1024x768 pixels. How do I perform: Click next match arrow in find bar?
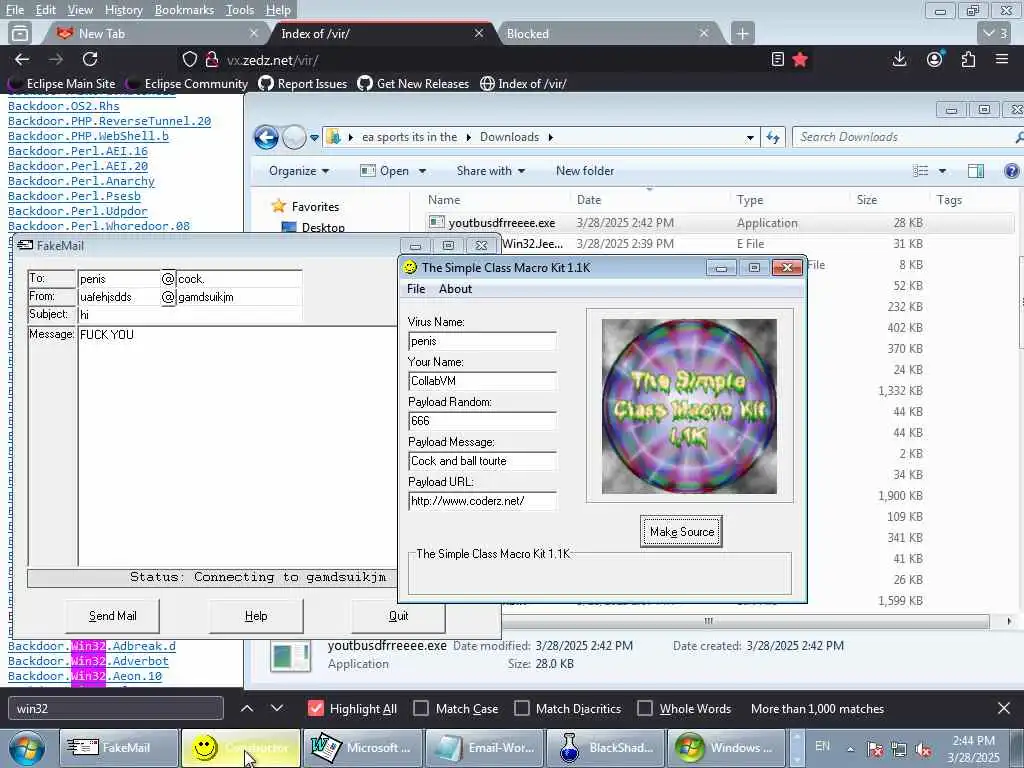click(277, 709)
